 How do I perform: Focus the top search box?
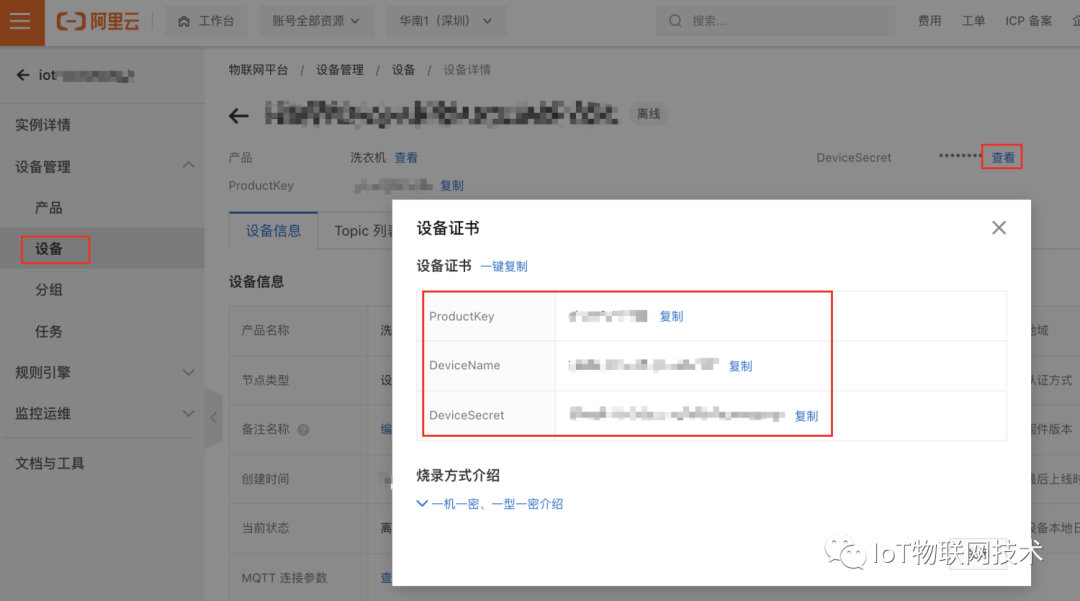coord(775,21)
